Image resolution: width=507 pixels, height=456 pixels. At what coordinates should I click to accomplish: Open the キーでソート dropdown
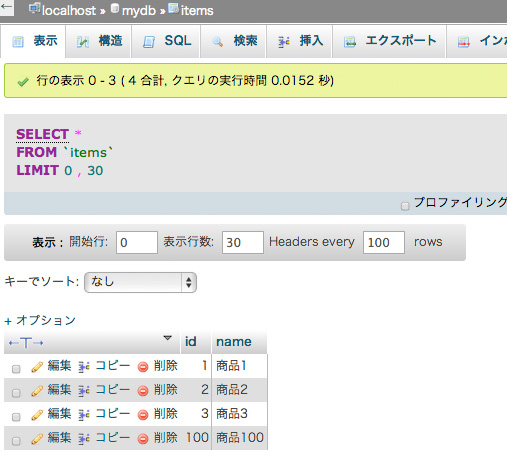[x=140, y=282]
